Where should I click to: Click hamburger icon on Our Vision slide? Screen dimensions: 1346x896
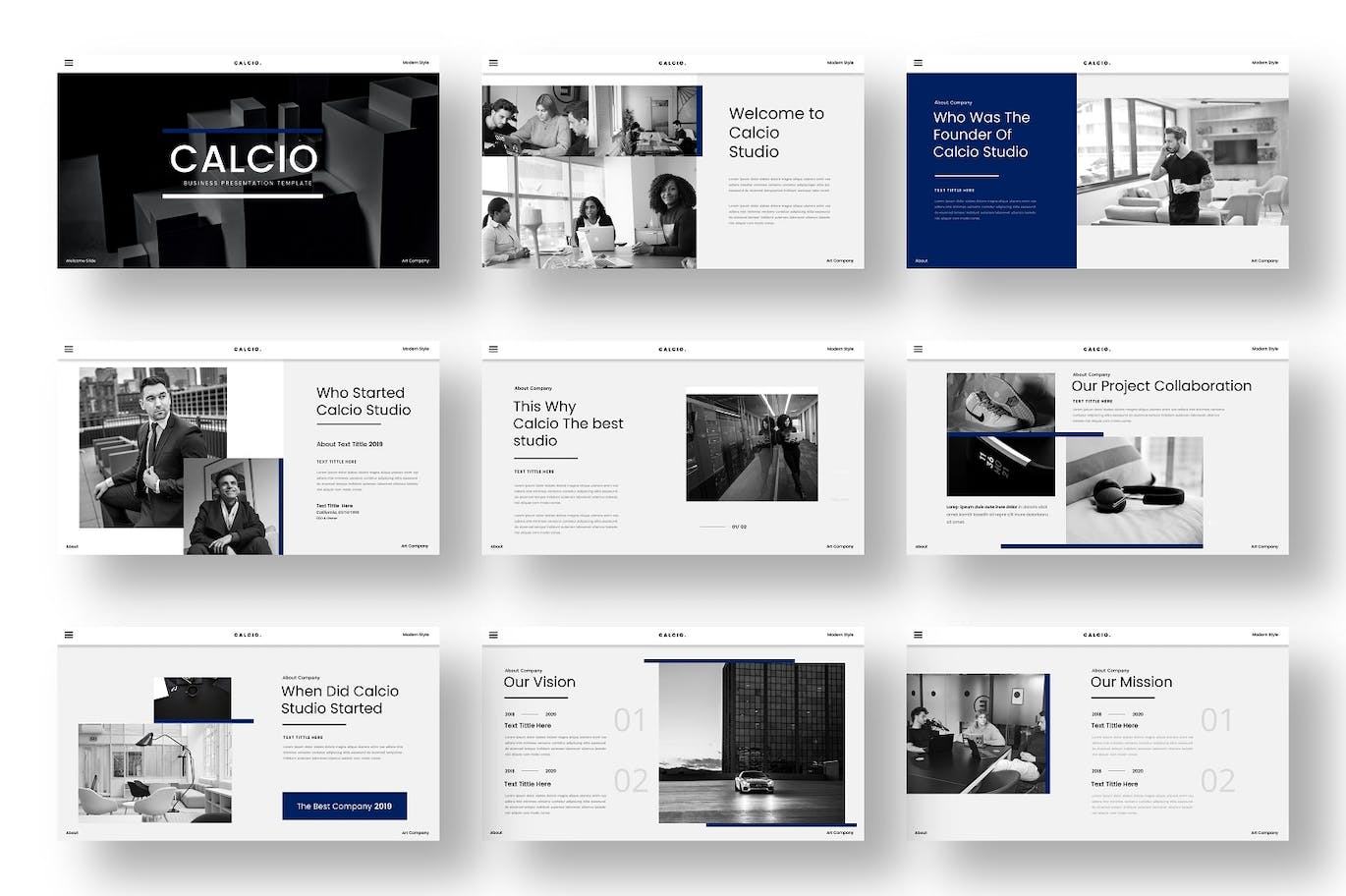pos(493,635)
